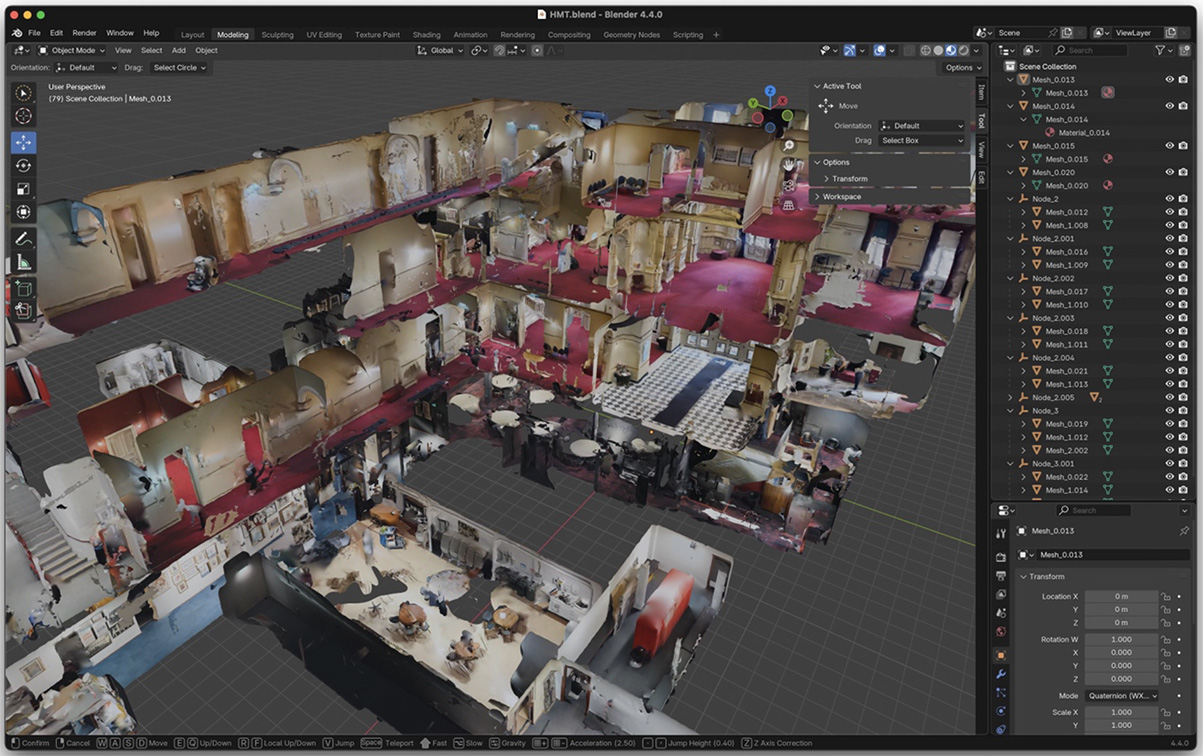Disable Mesh_0.015 in renders via camera icon
1203x756 pixels.
[1183, 146]
